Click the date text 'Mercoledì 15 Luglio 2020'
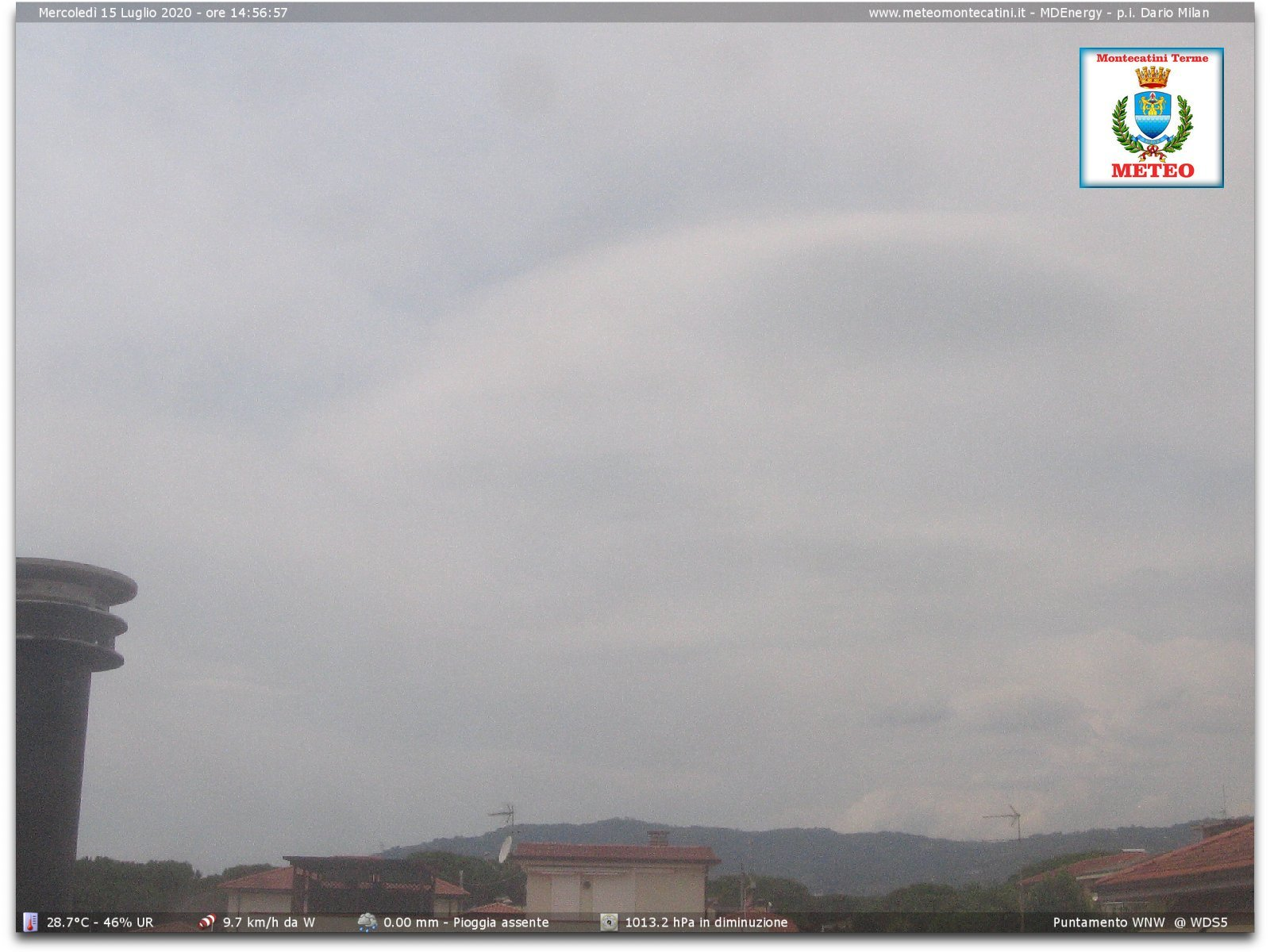Screen dimensions: 1270x952 (x=115, y=13)
